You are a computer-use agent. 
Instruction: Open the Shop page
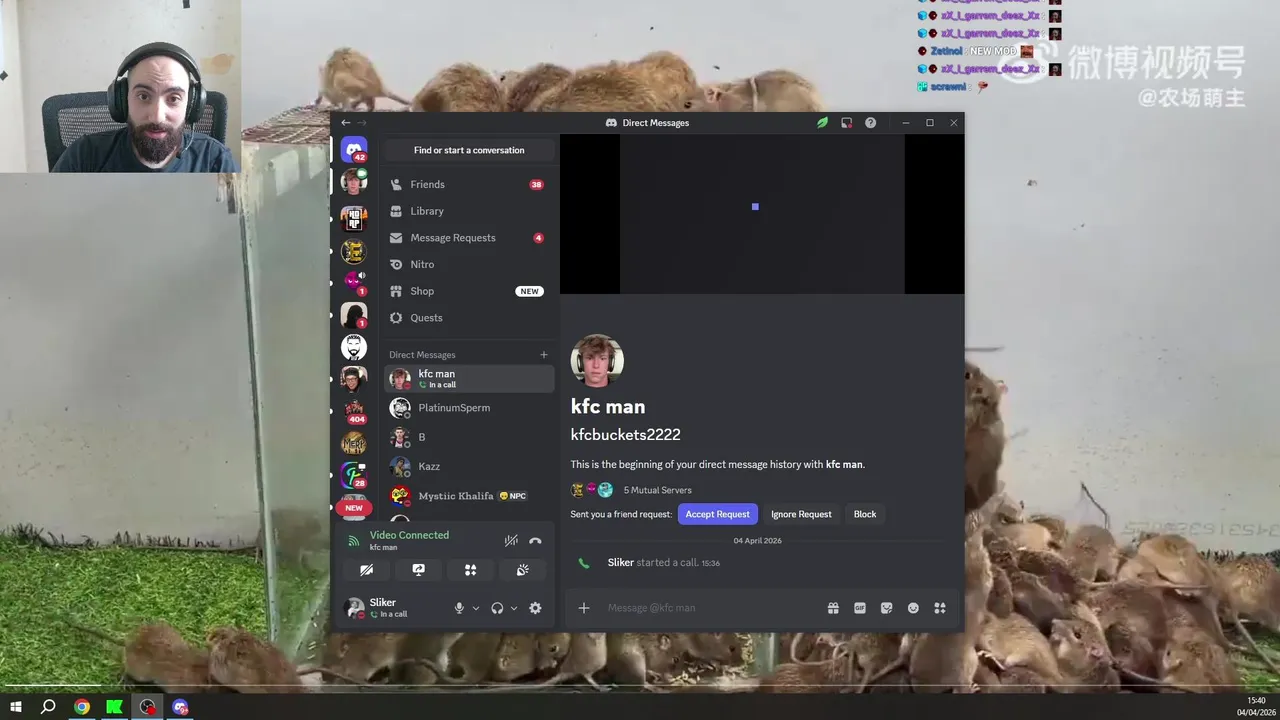[469, 291]
